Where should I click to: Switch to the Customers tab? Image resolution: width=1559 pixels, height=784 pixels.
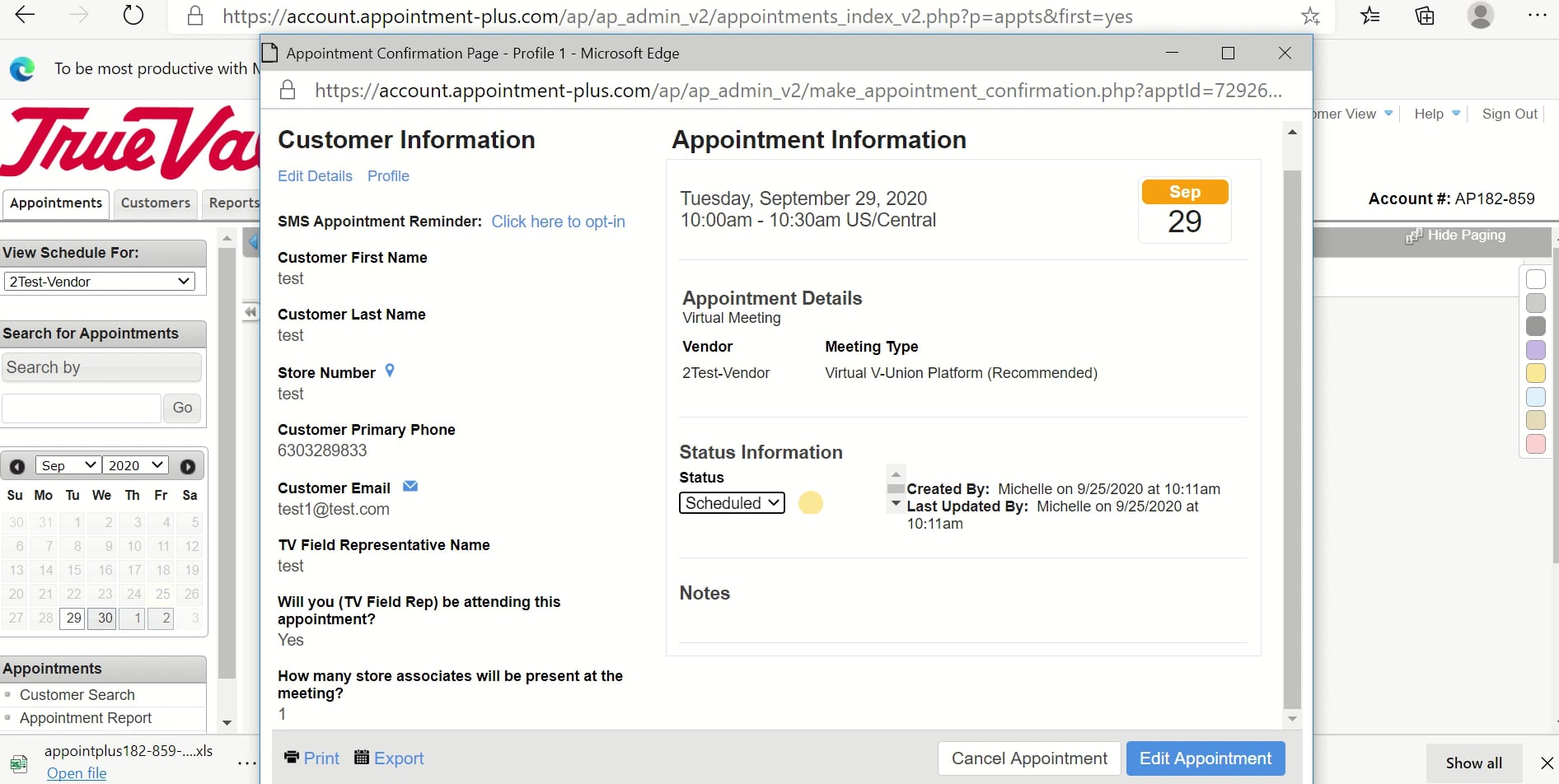[x=156, y=203]
